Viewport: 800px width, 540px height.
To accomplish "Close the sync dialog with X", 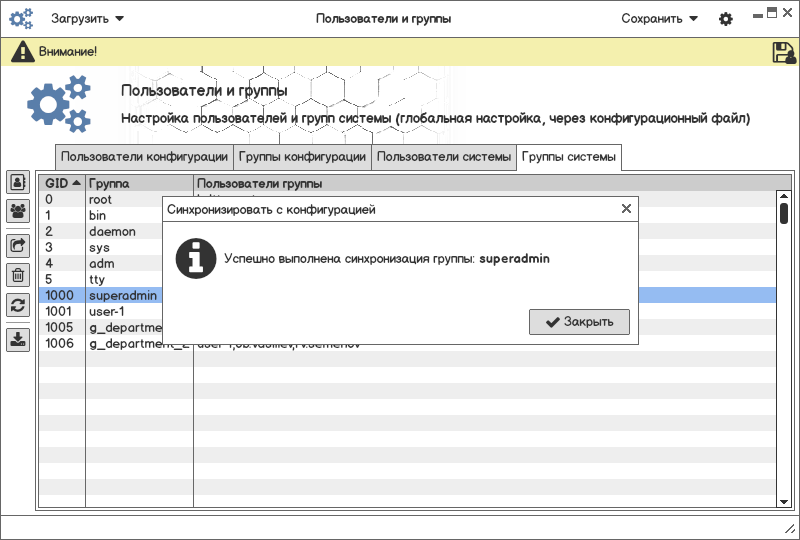I will coord(626,209).
